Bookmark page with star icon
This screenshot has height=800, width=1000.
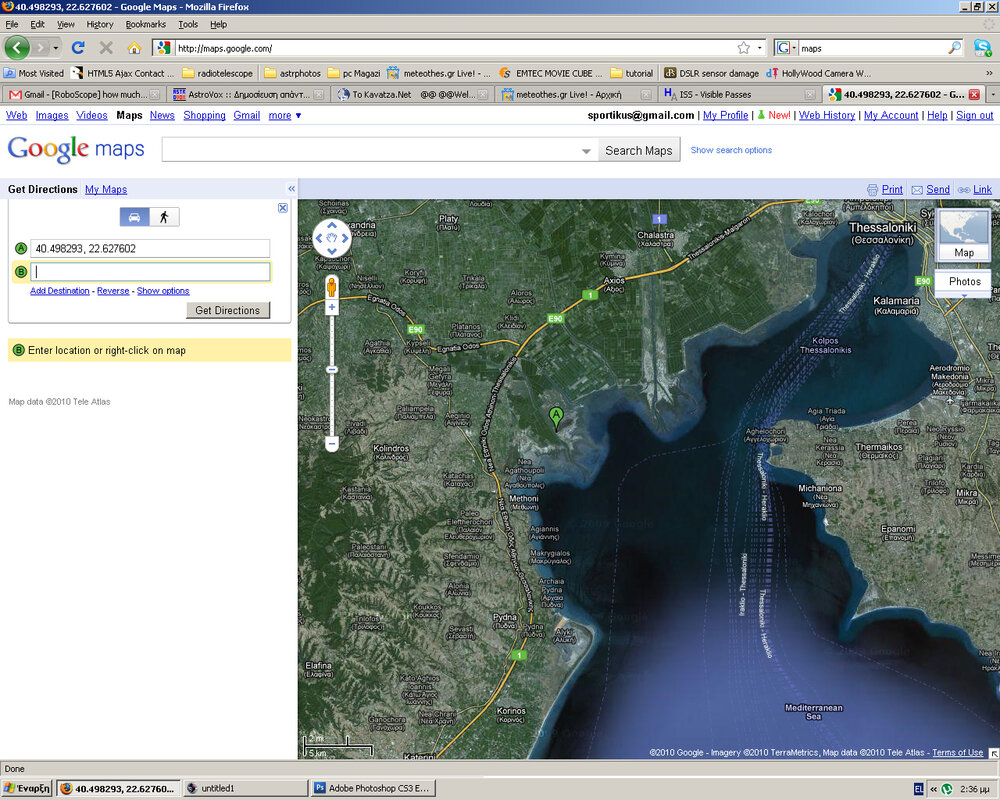[x=743, y=47]
